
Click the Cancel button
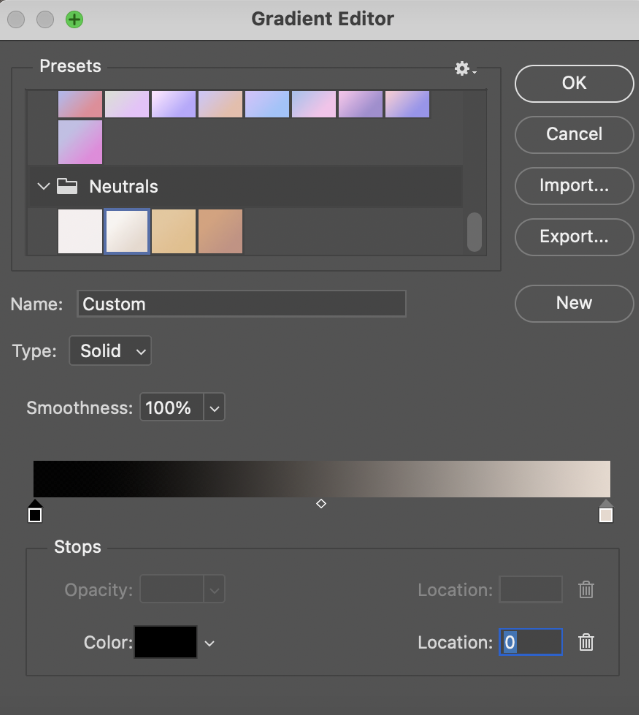574,135
